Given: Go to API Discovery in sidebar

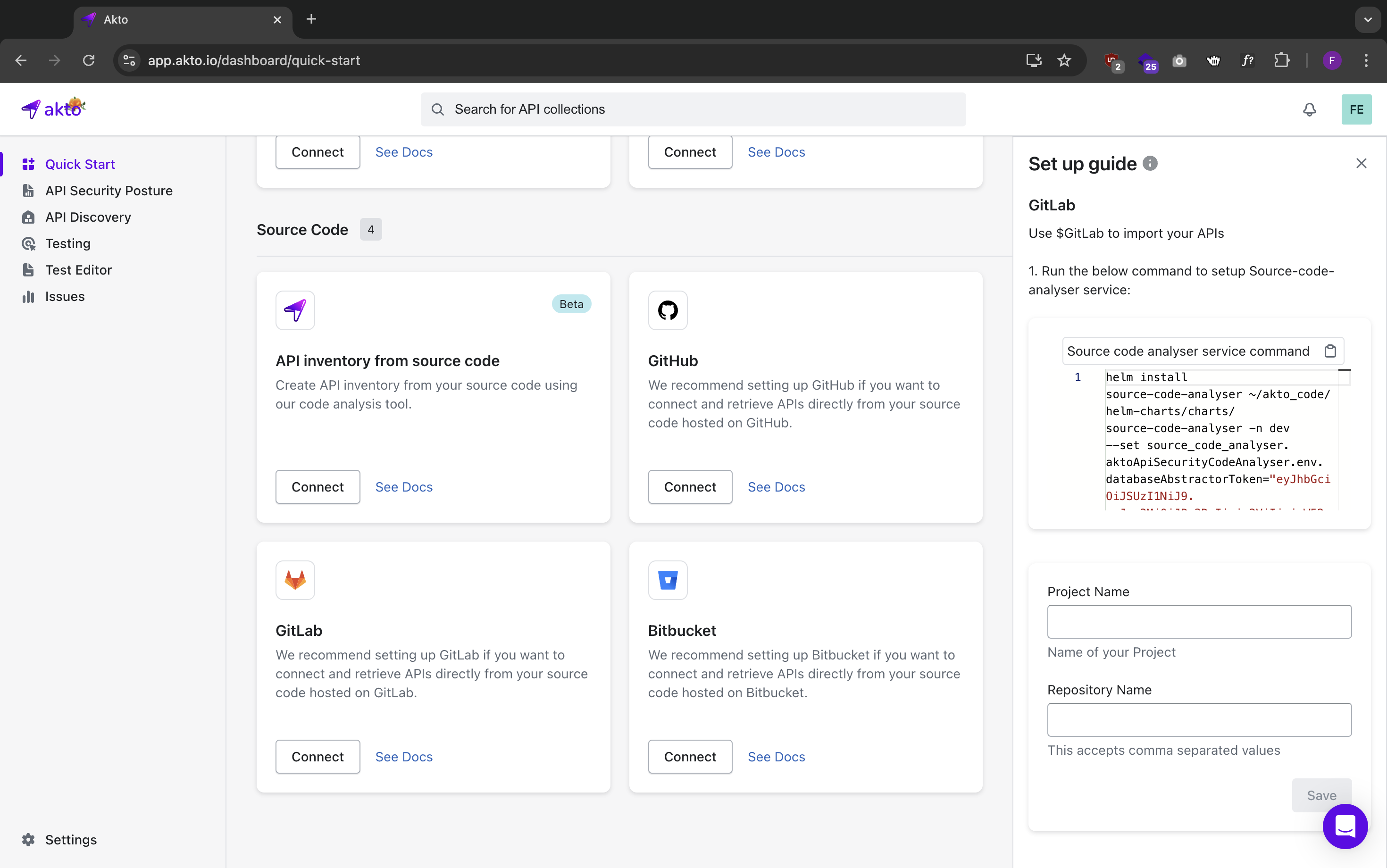Looking at the screenshot, I should (x=88, y=217).
